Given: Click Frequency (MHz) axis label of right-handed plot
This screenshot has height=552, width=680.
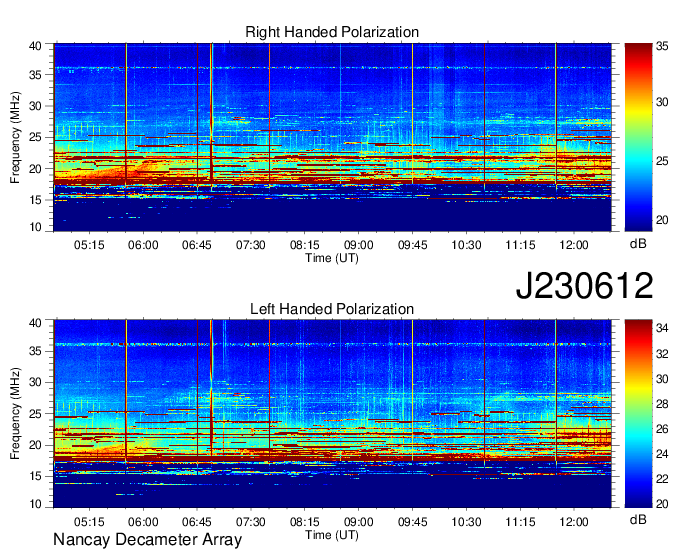Looking at the screenshot, I should point(15,137).
